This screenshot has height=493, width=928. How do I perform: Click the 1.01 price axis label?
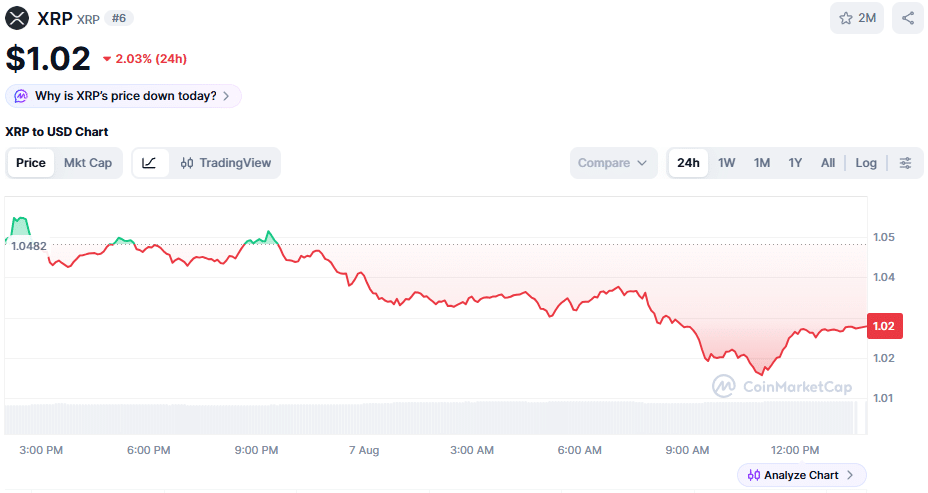tap(884, 398)
